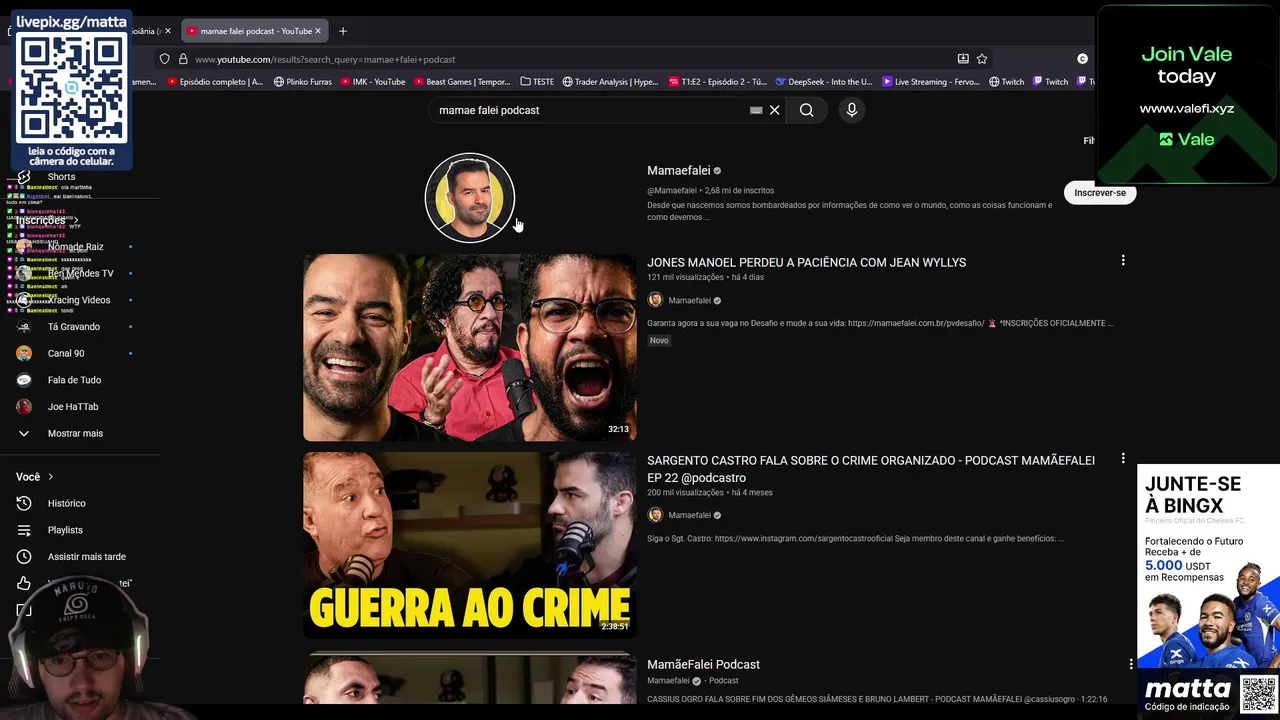Bookmark this page with the star icon
Image resolution: width=1280 pixels, height=720 pixels.
coord(982,59)
